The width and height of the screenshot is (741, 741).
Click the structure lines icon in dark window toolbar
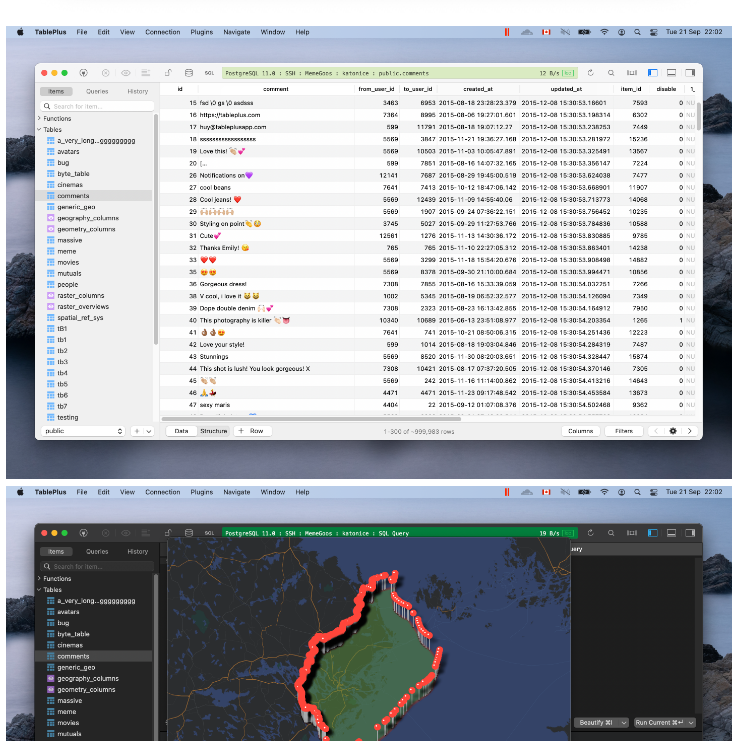tap(146, 533)
